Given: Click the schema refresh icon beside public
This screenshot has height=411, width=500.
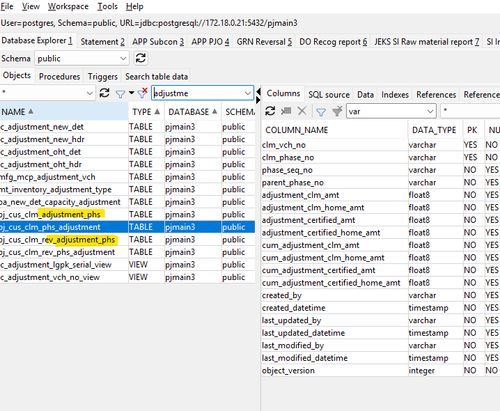Looking at the screenshot, I should 141,58.
